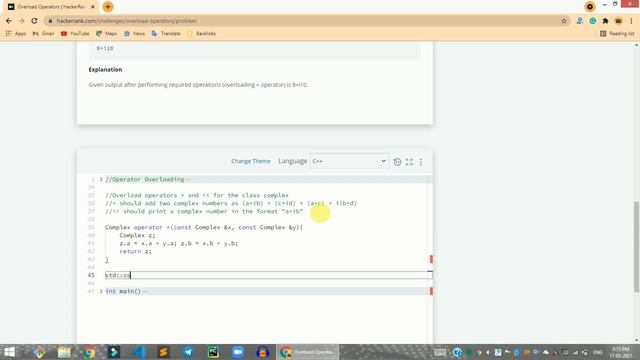640x360 pixels.
Task: Open the ENG language tray indicator
Action: (598, 352)
